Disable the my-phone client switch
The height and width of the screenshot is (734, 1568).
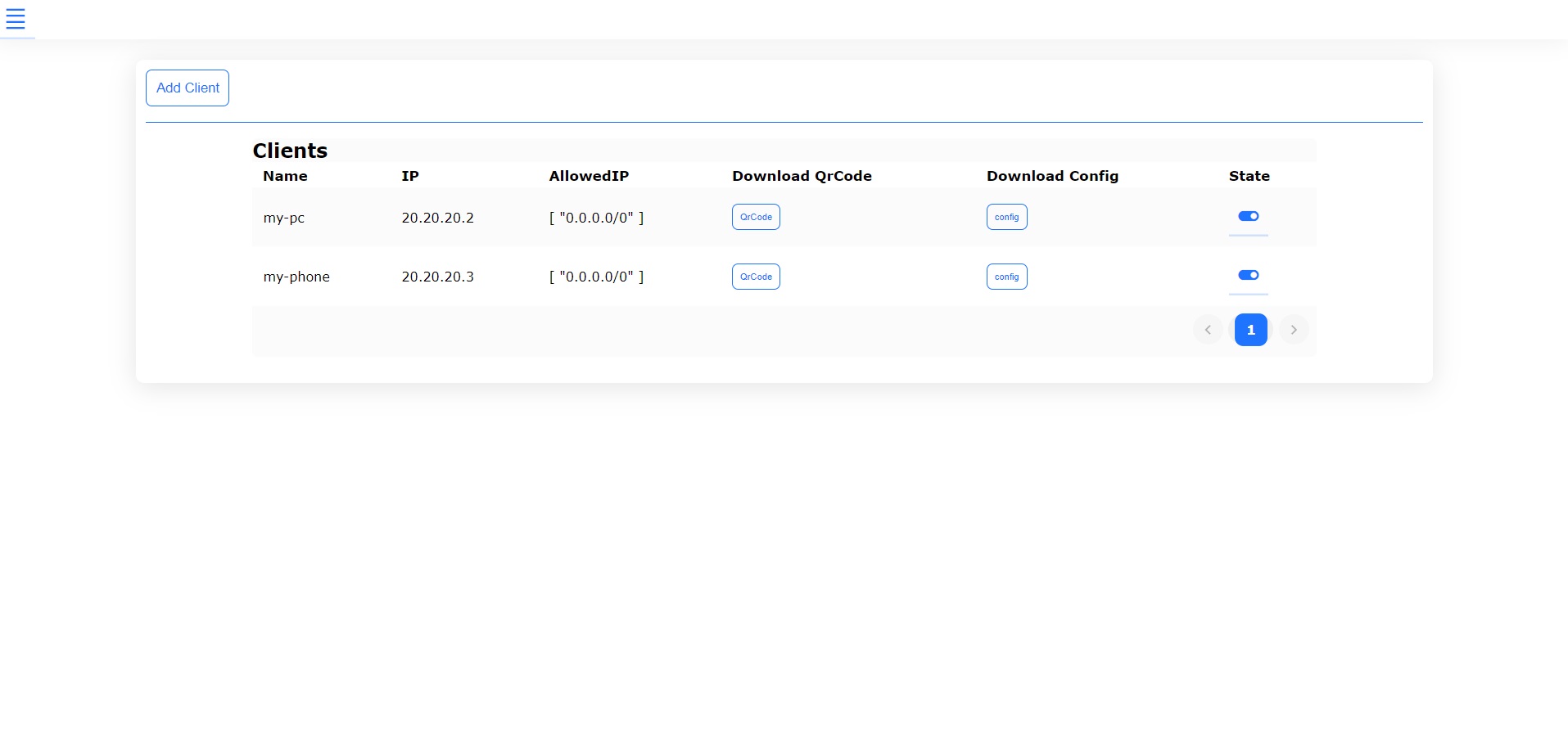tap(1249, 275)
